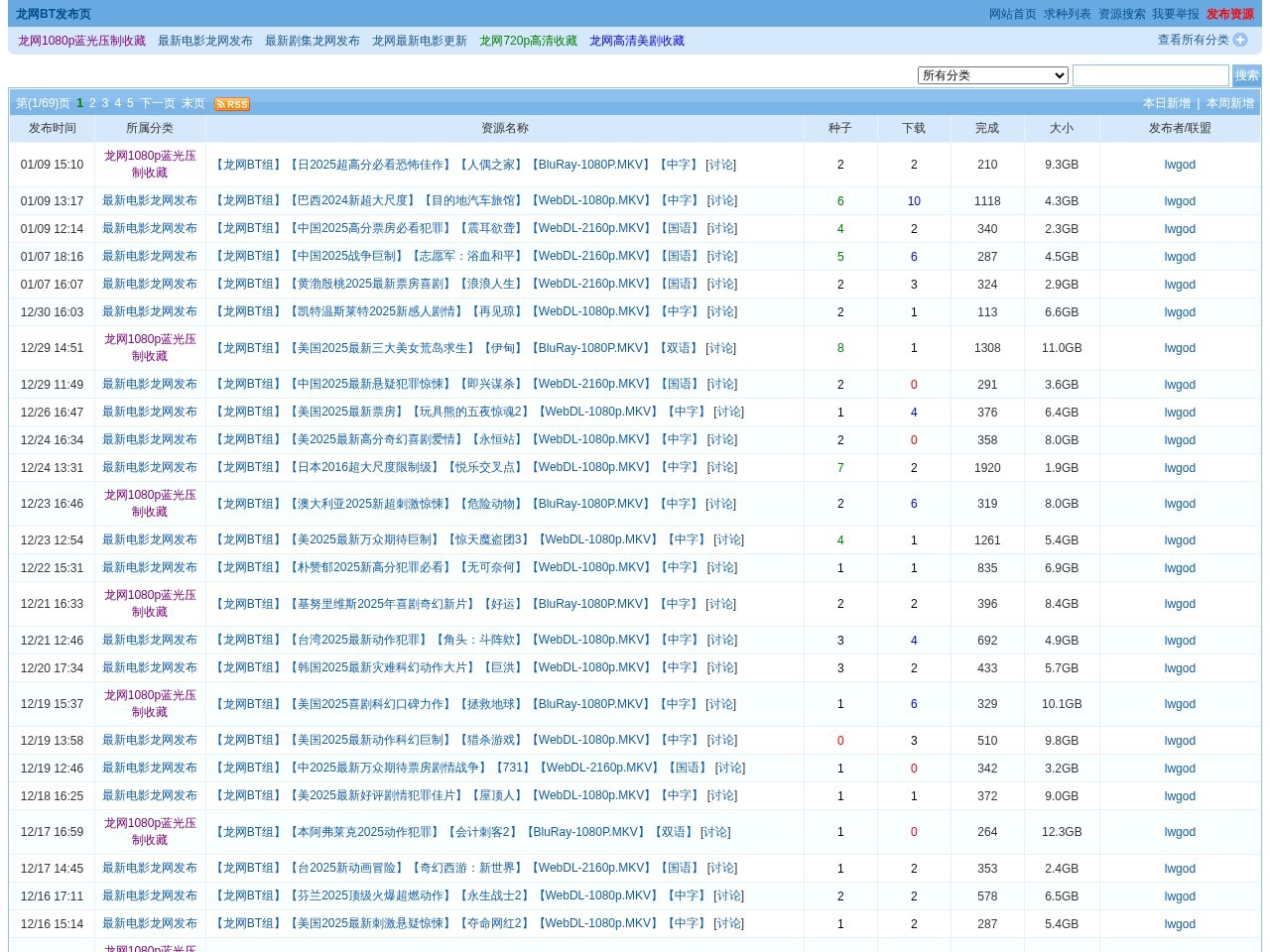Open 讨论 link for 目的地汽车旅馆 row
Screen dimensions: 1270x952
pos(722,200)
